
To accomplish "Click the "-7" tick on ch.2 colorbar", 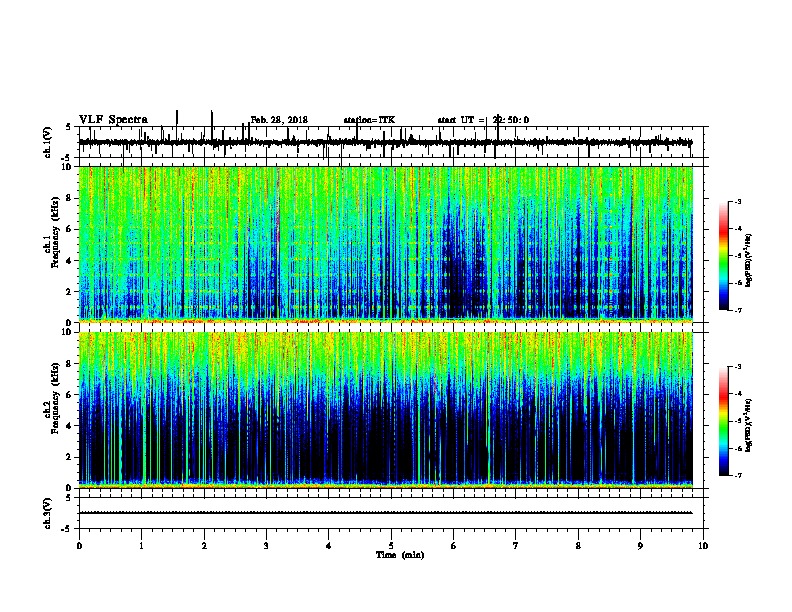I will click(737, 476).
